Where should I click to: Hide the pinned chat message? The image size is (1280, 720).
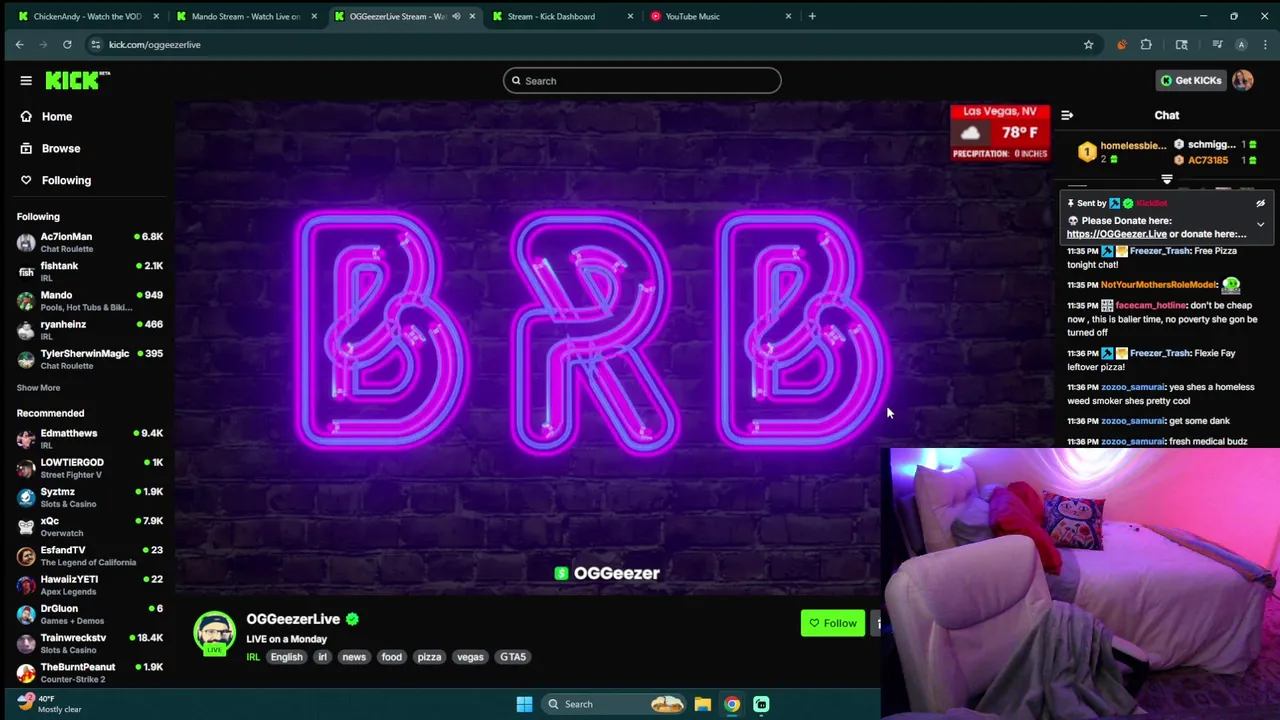(1260, 203)
